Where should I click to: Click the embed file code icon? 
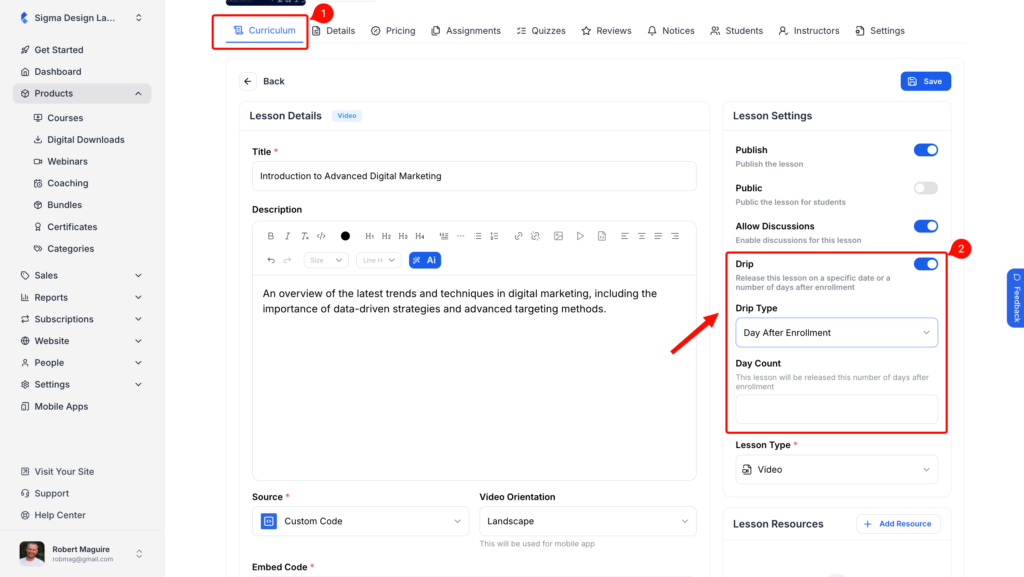tap(602, 236)
